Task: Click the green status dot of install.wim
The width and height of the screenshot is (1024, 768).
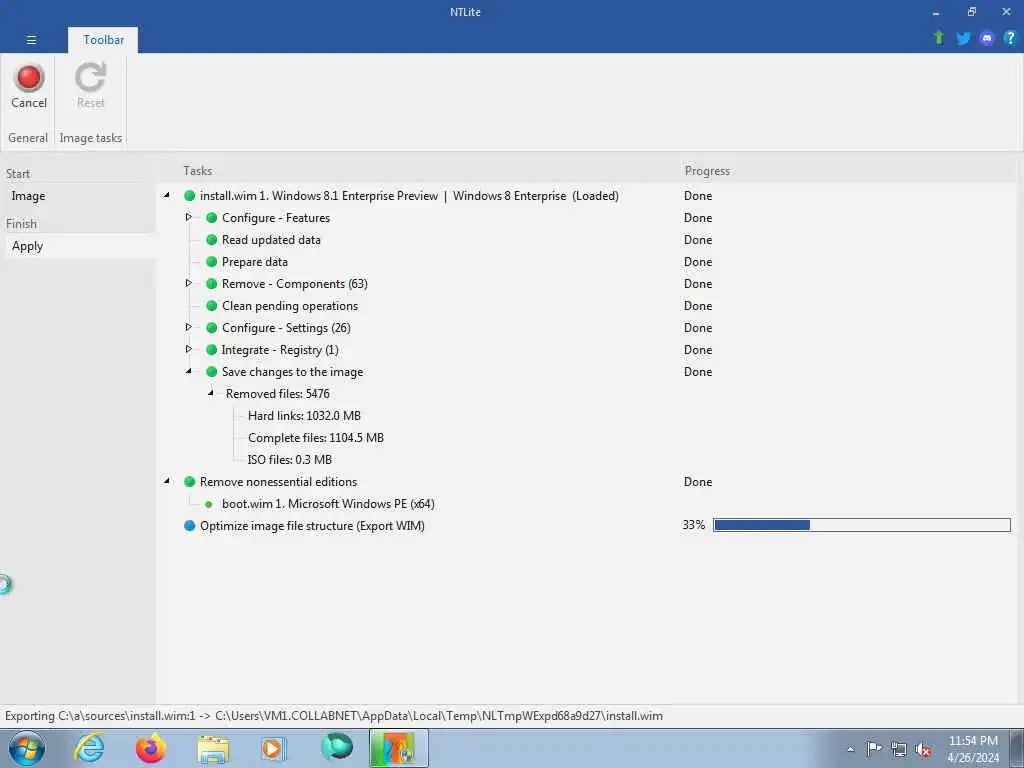Action: [189, 195]
